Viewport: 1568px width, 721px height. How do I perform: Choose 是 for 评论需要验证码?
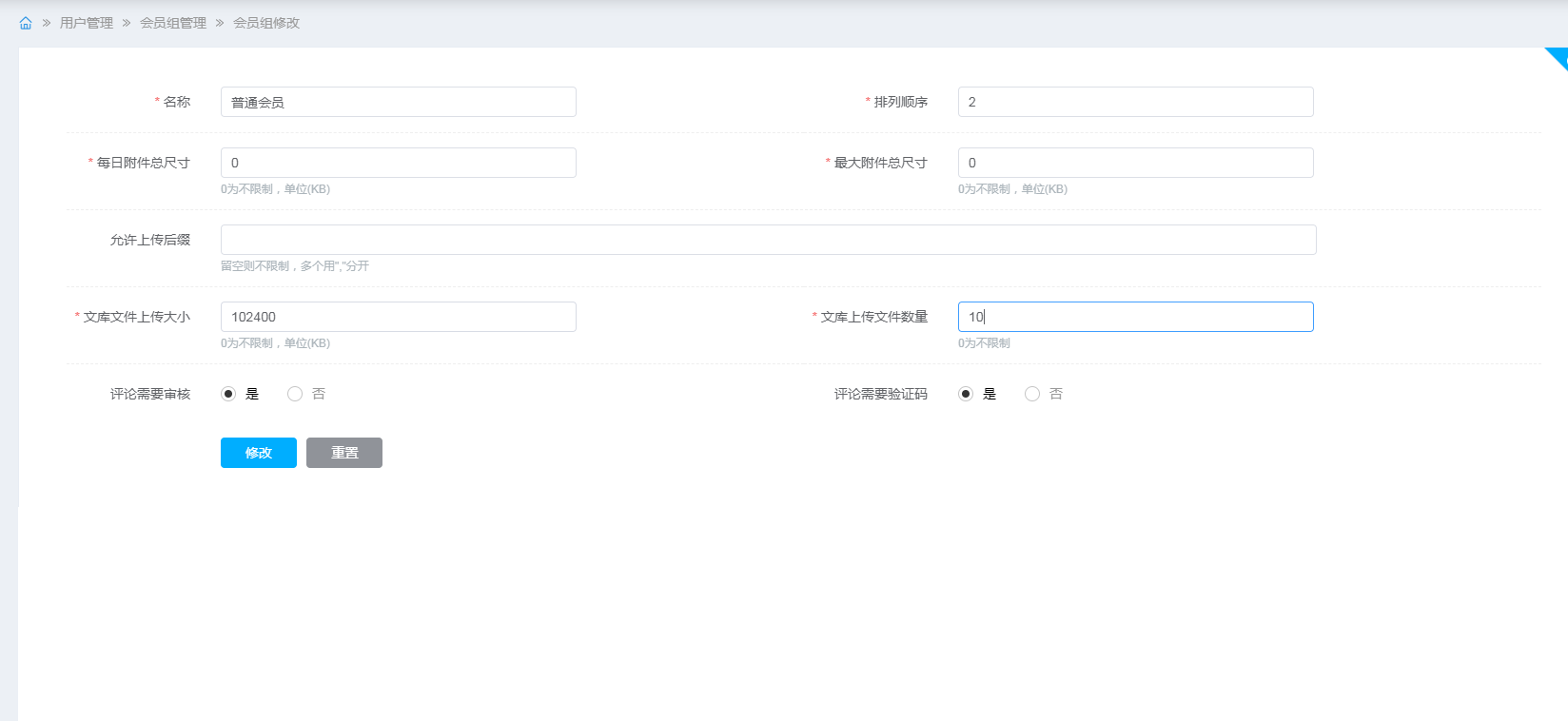(x=966, y=394)
